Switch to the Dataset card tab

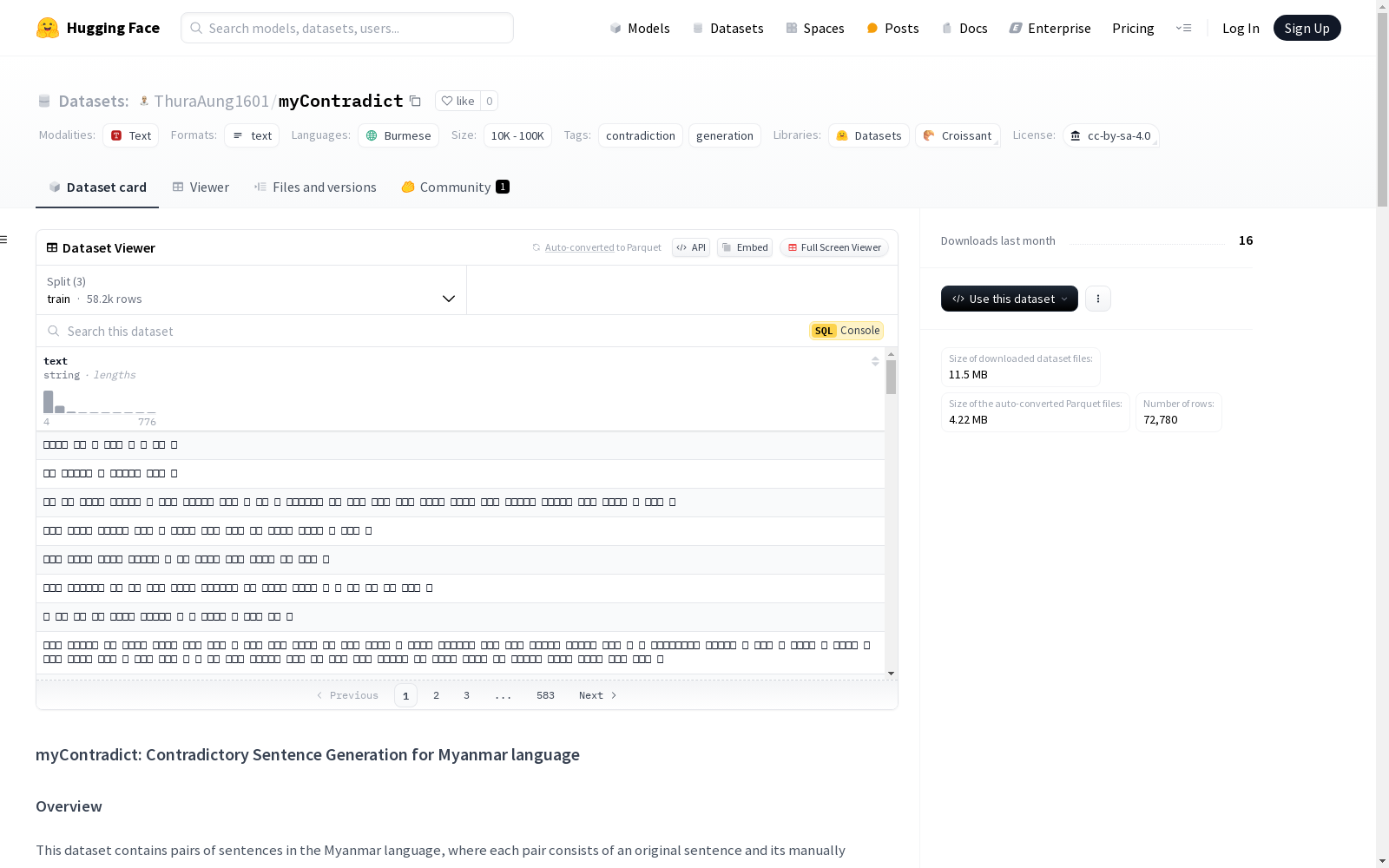97,187
